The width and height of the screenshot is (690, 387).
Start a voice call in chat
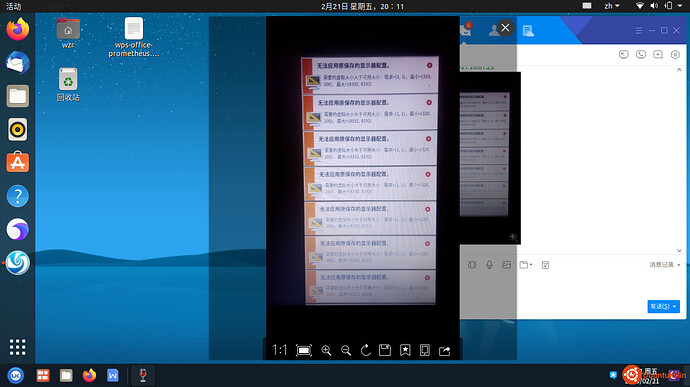(x=641, y=54)
